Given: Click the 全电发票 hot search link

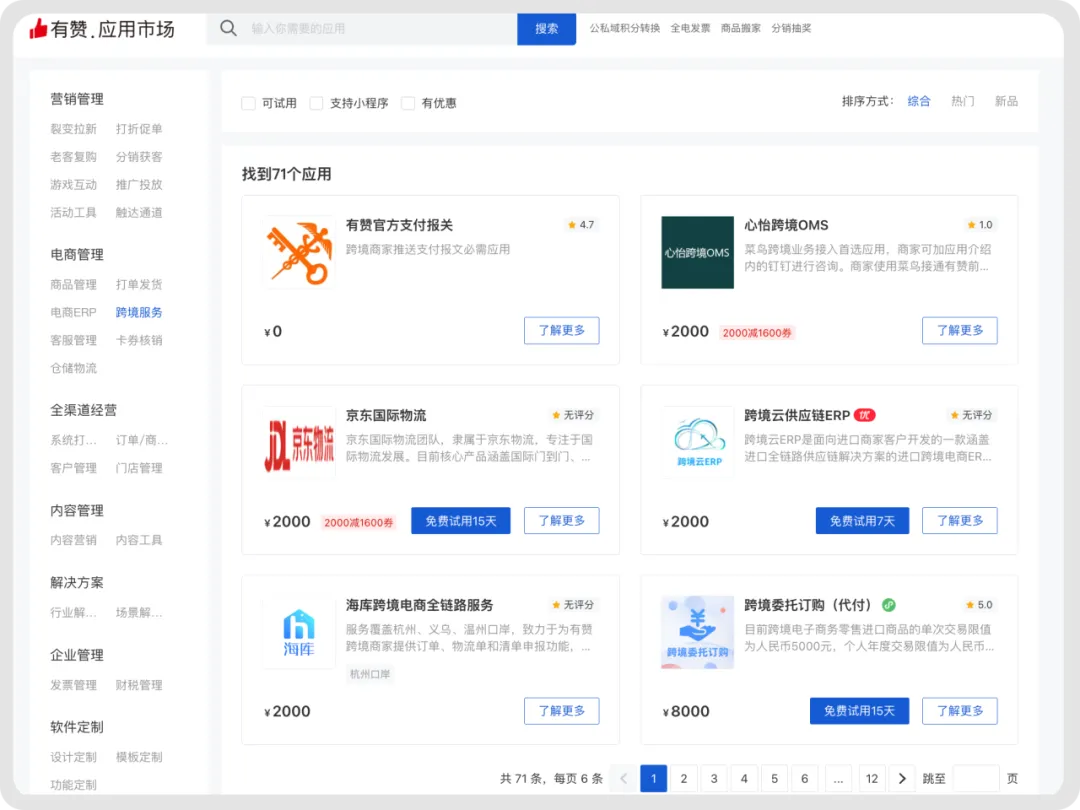Looking at the screenshot, I should tap(690, 28).
